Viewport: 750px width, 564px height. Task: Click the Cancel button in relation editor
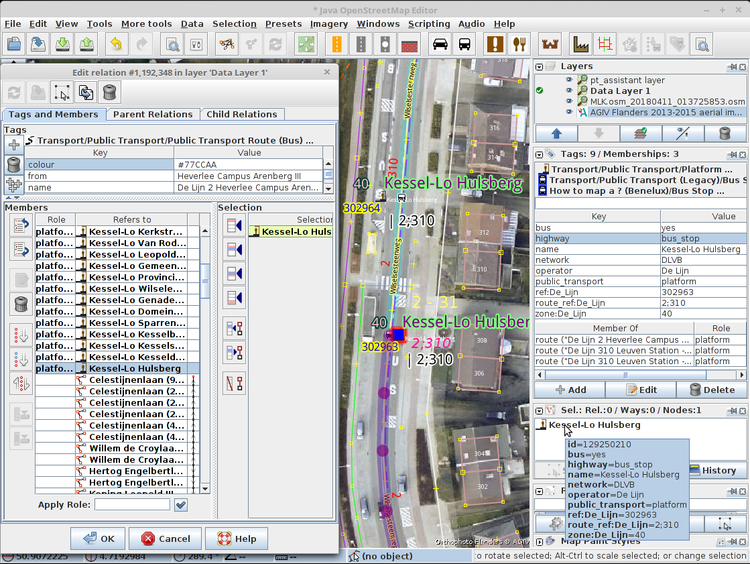(165, 539)
